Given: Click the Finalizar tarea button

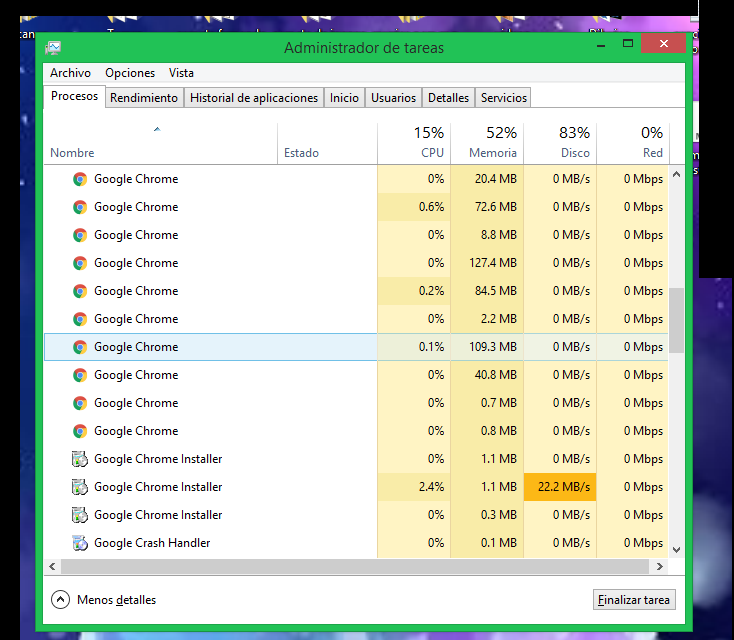Looking at the screenshot, I should tap(634, 600).
